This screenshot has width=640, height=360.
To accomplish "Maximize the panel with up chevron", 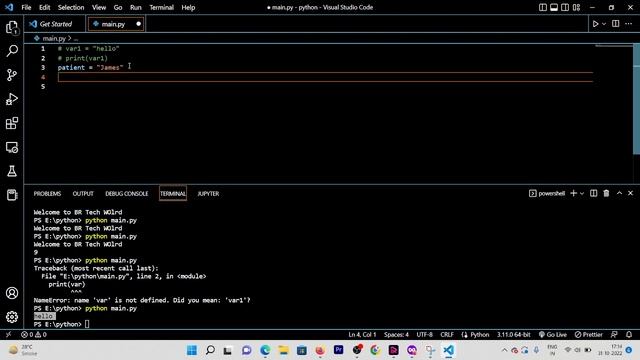I will point(619,193).
